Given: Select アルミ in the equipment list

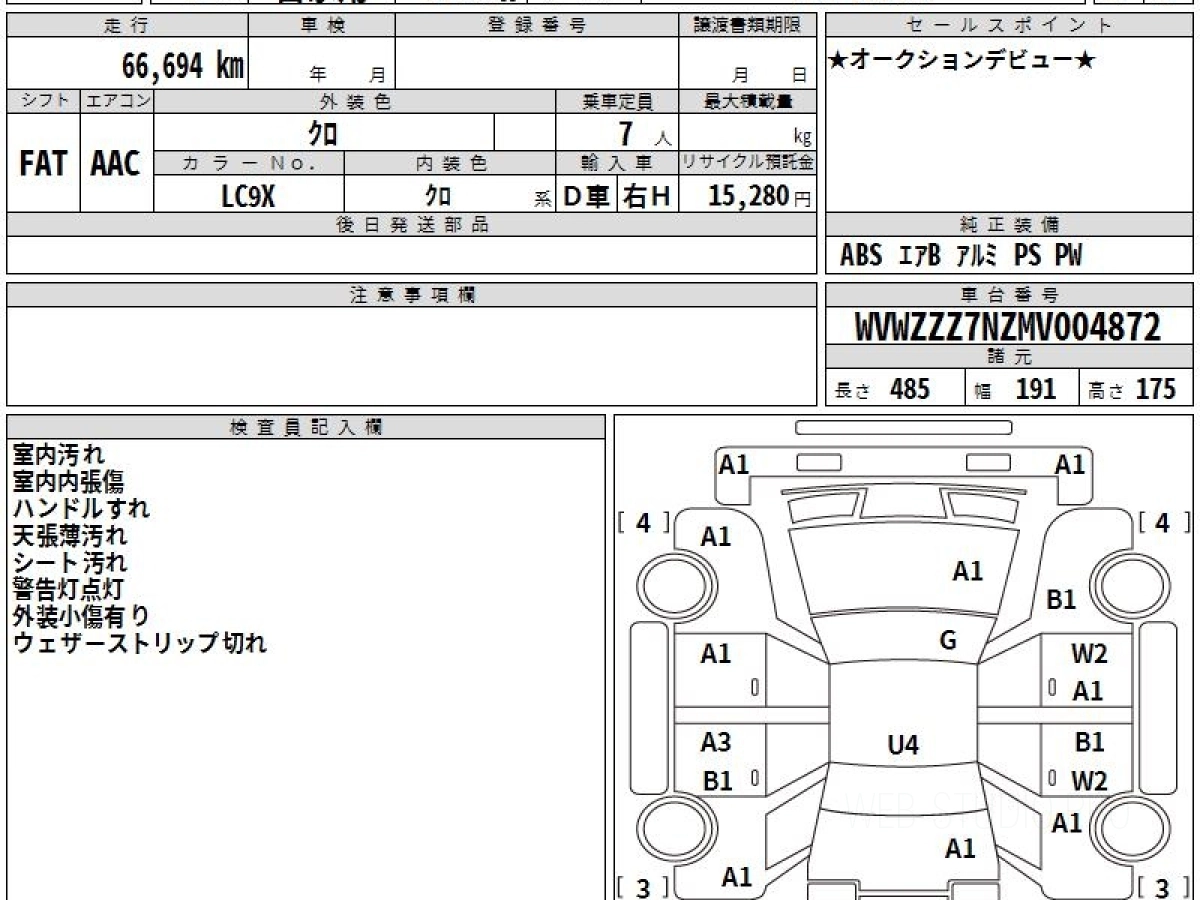Looking at the screenshot, I should [977, 256].
